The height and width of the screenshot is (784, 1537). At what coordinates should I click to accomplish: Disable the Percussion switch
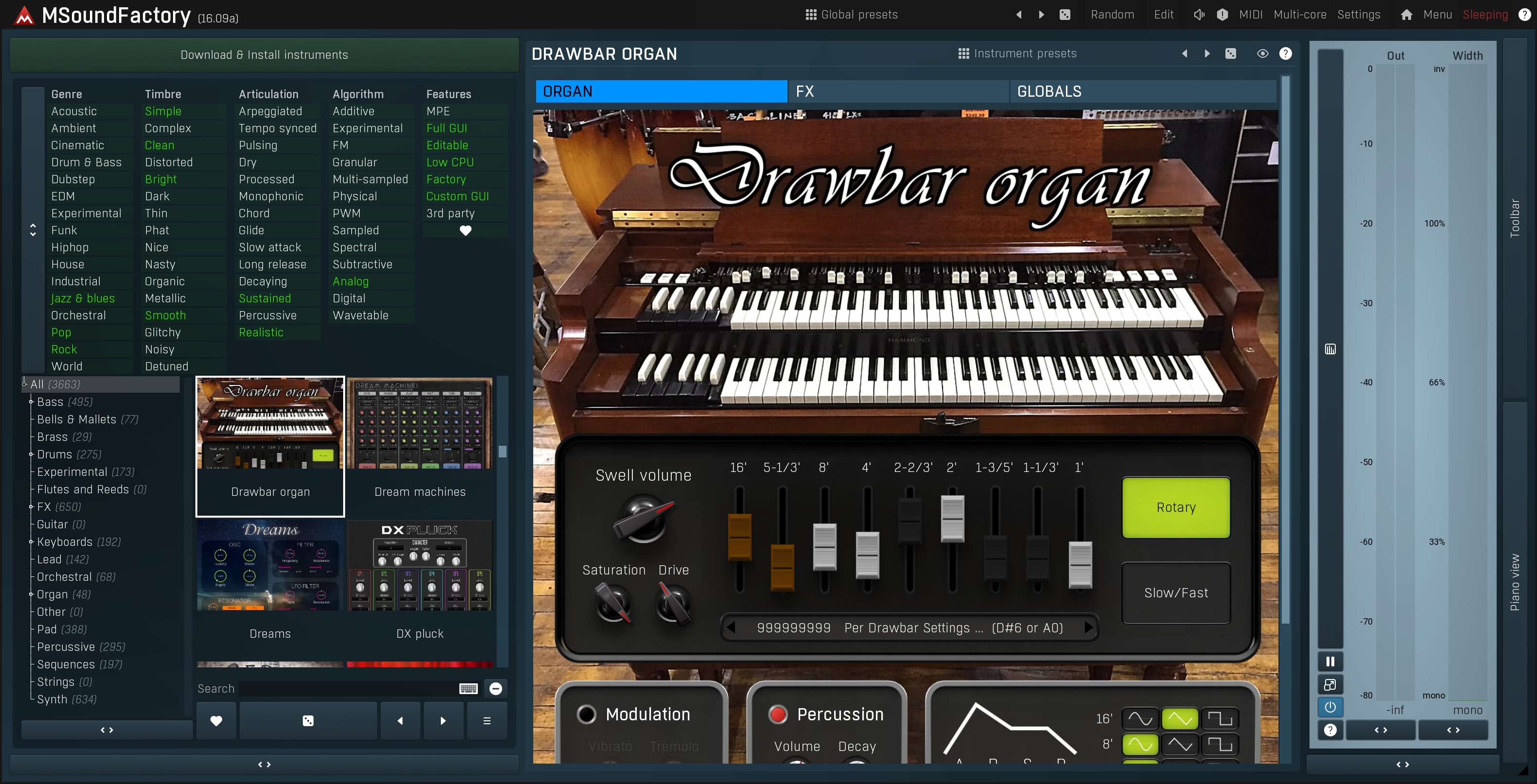pyautogui.click(x=777, y=714)
